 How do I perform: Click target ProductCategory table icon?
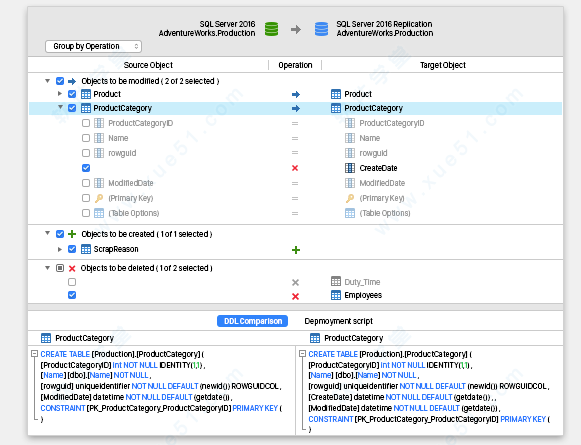[336, 108]
